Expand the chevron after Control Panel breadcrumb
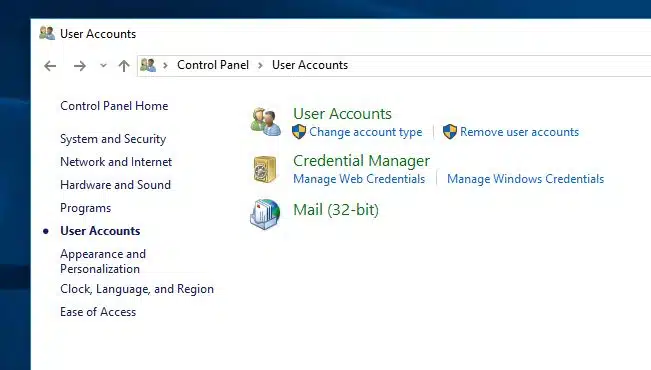 coord(260,65)
